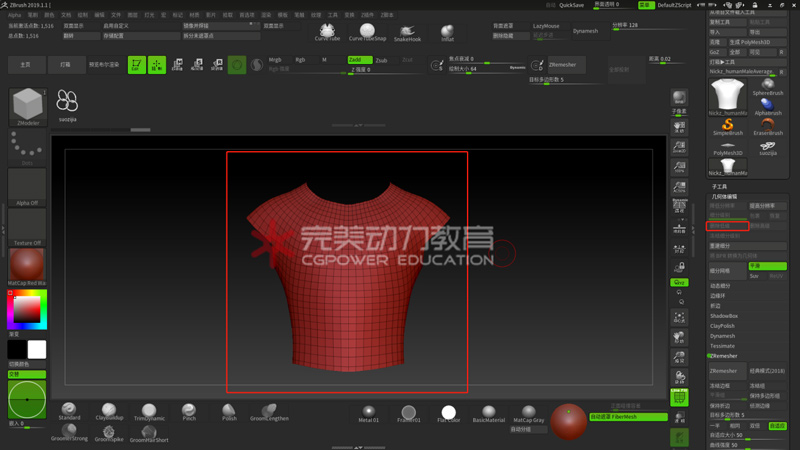Select the GroomSpike brush
The image size is (800, 450).
point(109,433)
